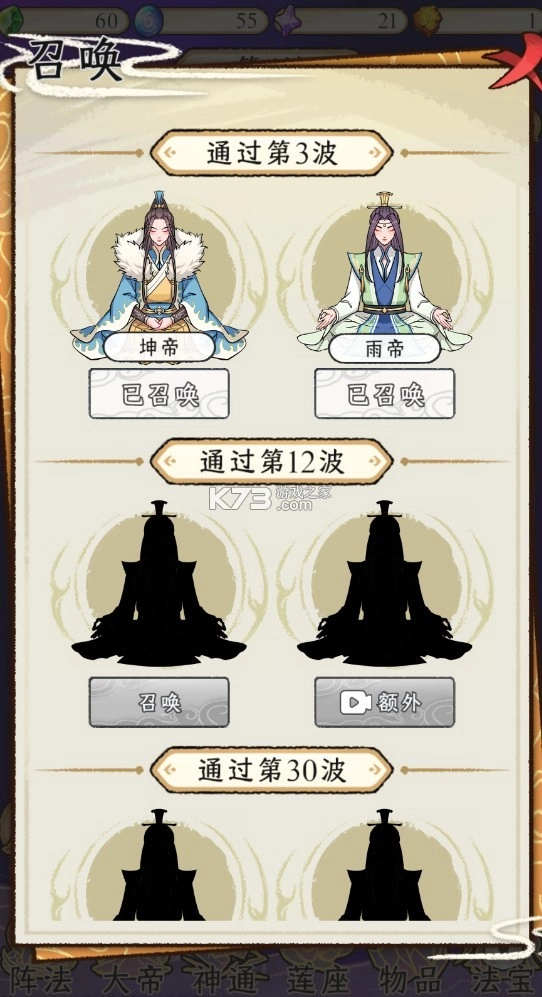Tap the left locked silhouette under 第12波
The width and height of the screenshot is (542, 997).
click(159, 584)
